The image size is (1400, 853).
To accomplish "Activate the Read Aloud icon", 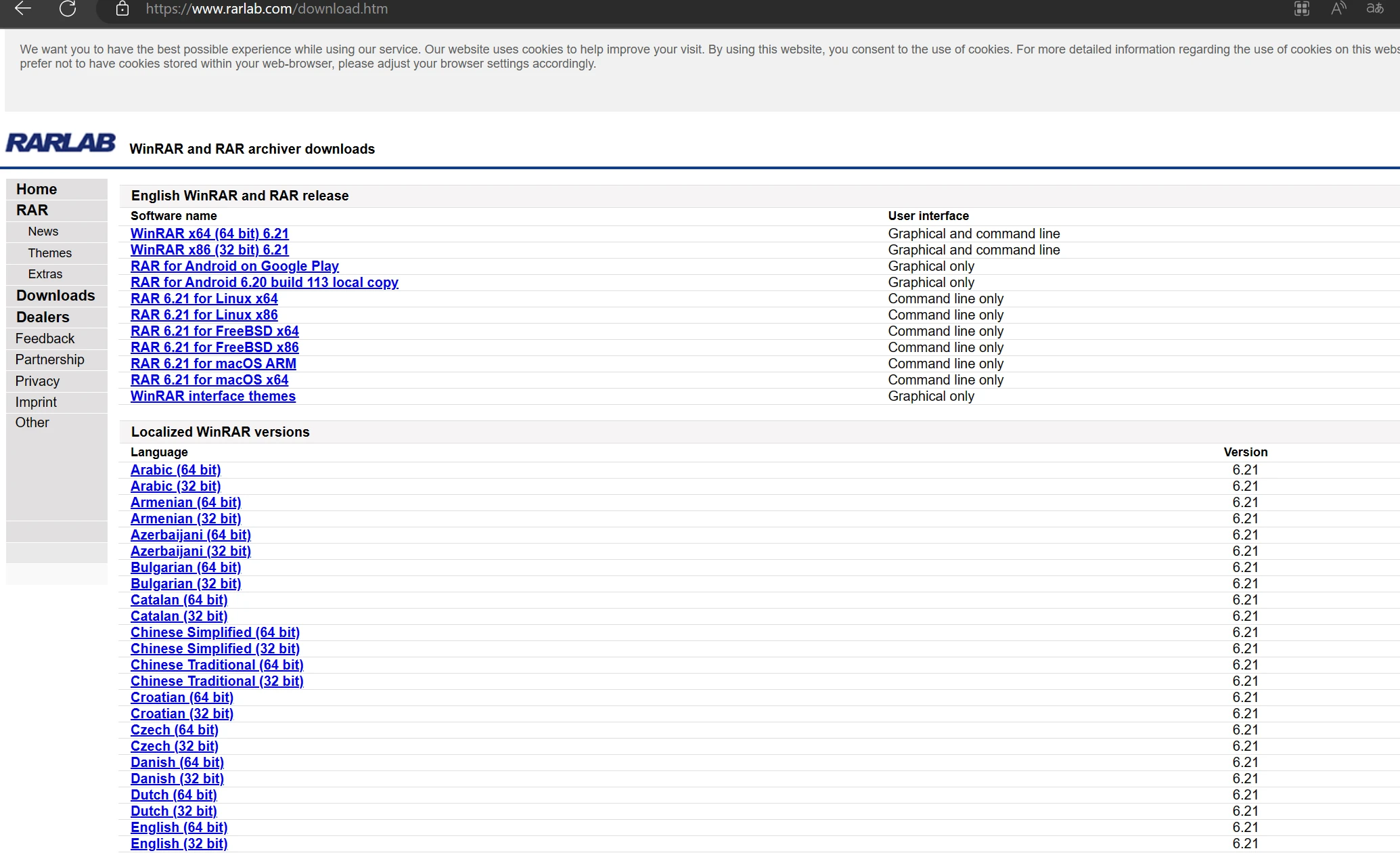I will pyautogui.click(x=1338, y=9).
